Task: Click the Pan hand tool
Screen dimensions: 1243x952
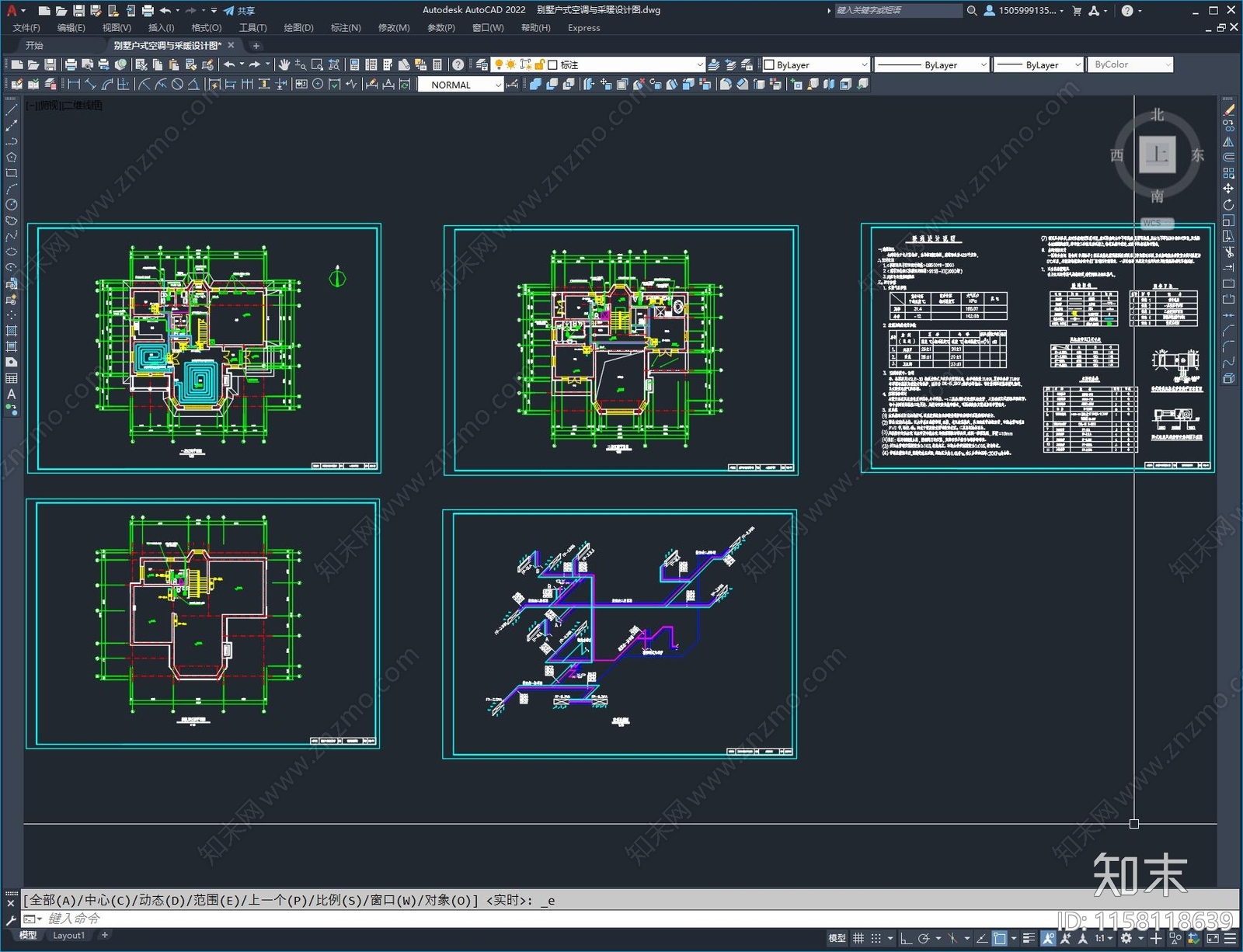Action: pos(284,64)
